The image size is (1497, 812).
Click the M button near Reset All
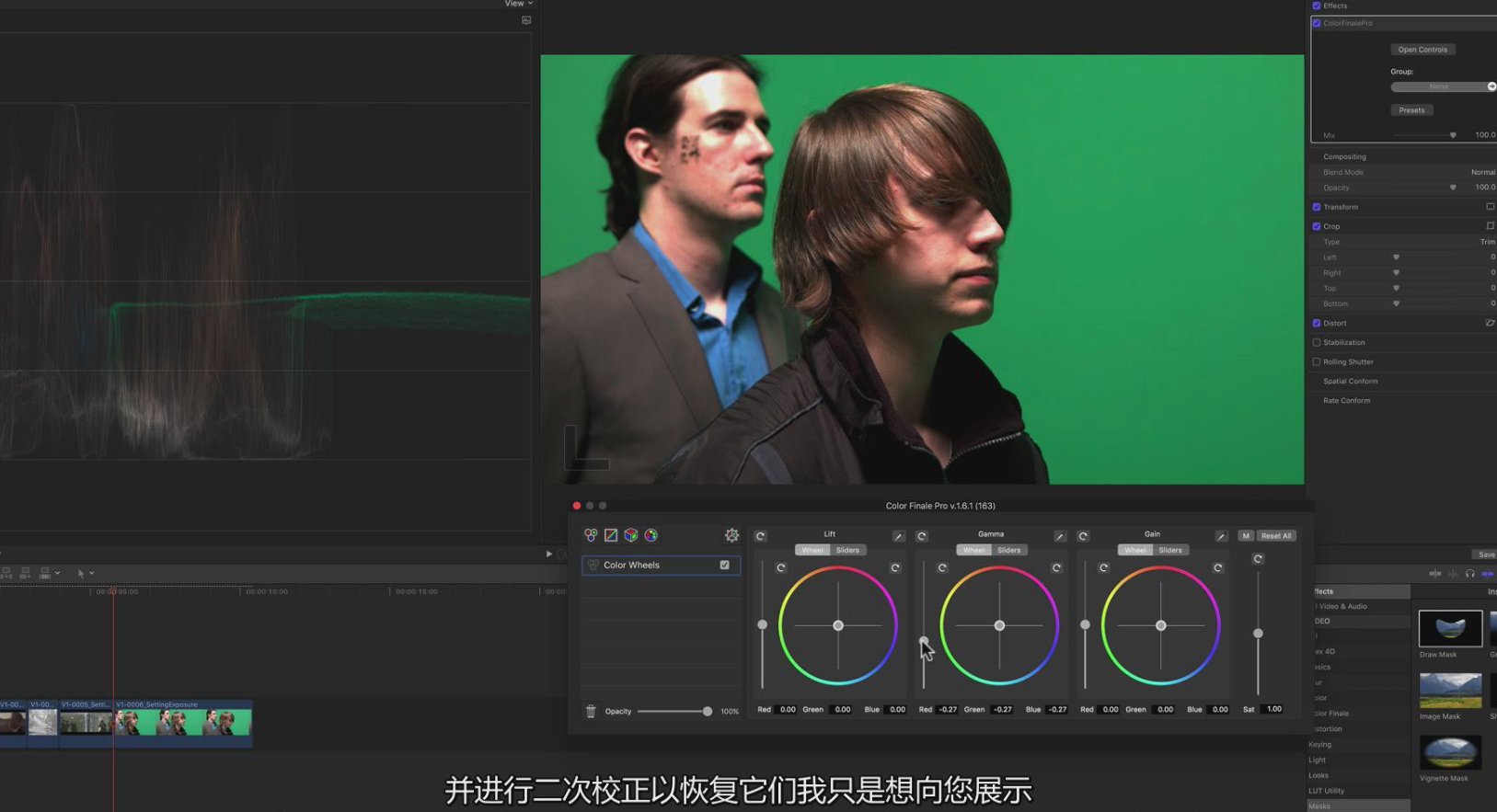click(x=1246, y=536)
